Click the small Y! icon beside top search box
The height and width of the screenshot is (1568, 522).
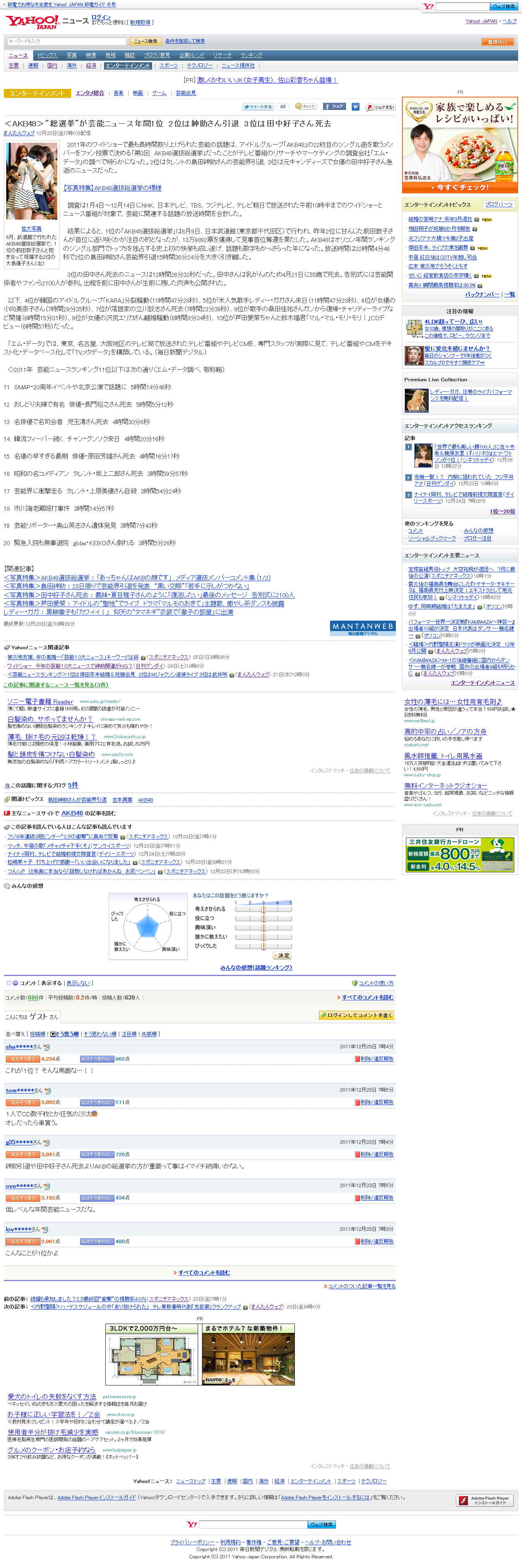click(x=428, y=6)
